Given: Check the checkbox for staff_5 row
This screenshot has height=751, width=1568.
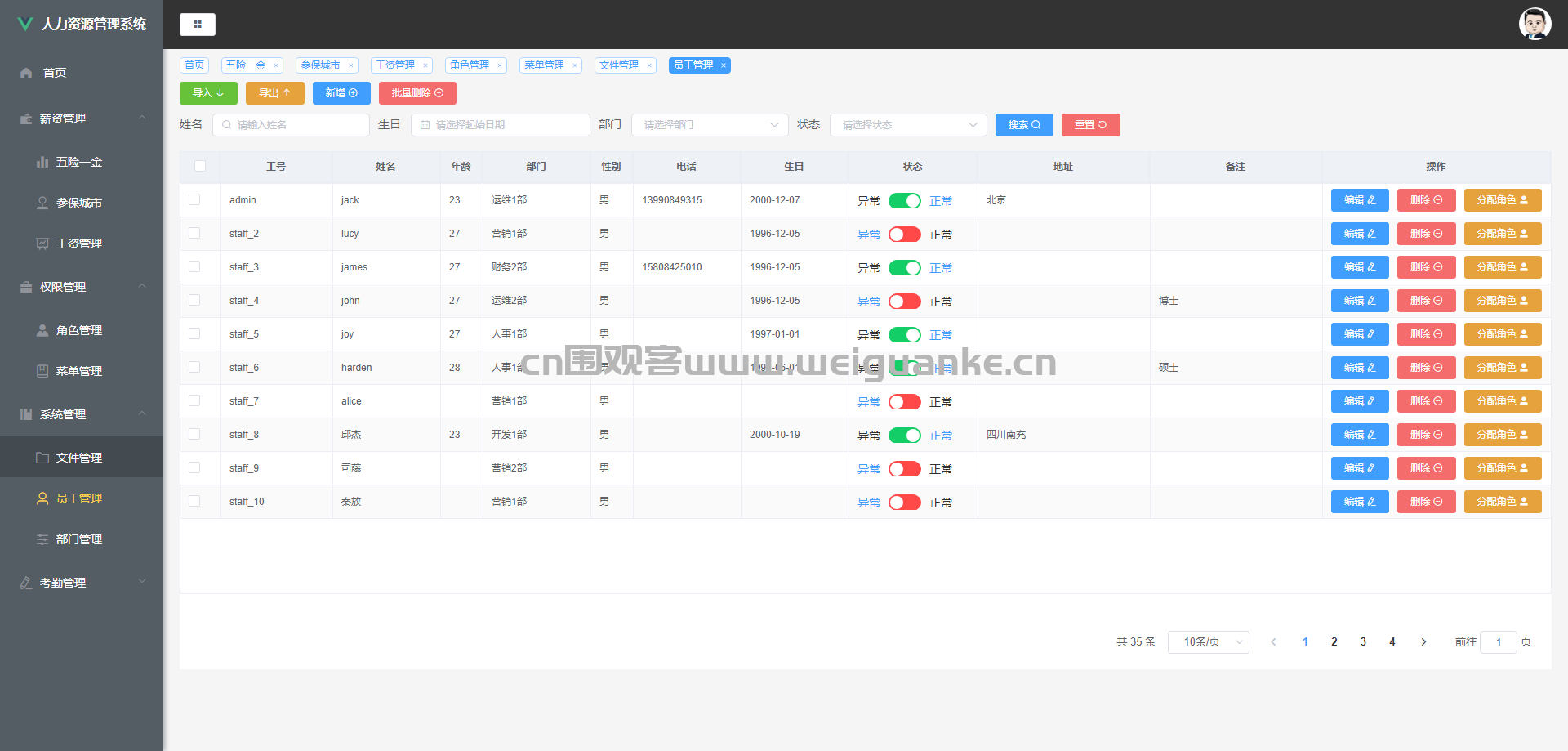Looking at the screenshot, I should [194, 333].
